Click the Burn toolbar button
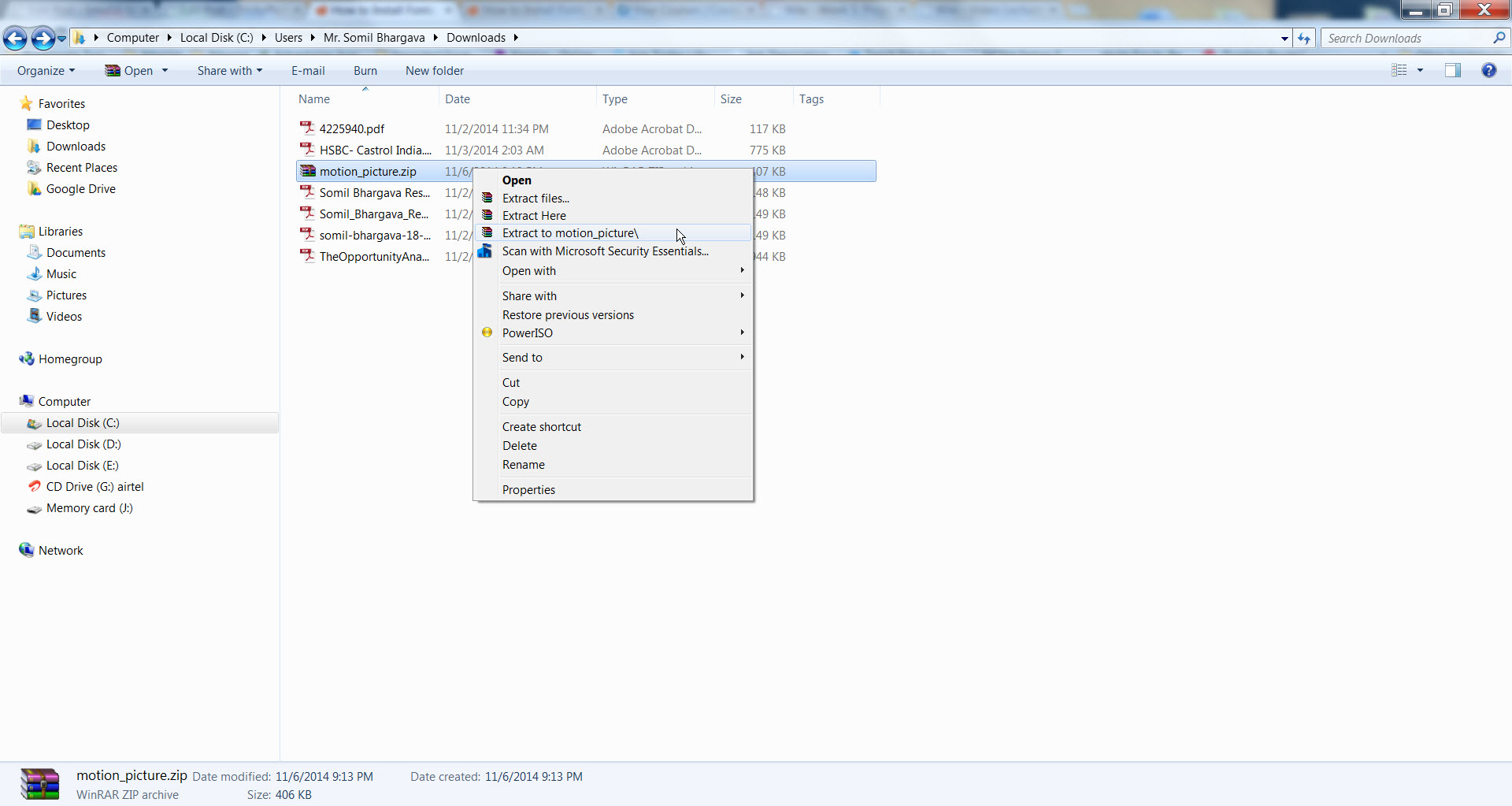This screenshot has height=806, width=1512. [365, 71]
